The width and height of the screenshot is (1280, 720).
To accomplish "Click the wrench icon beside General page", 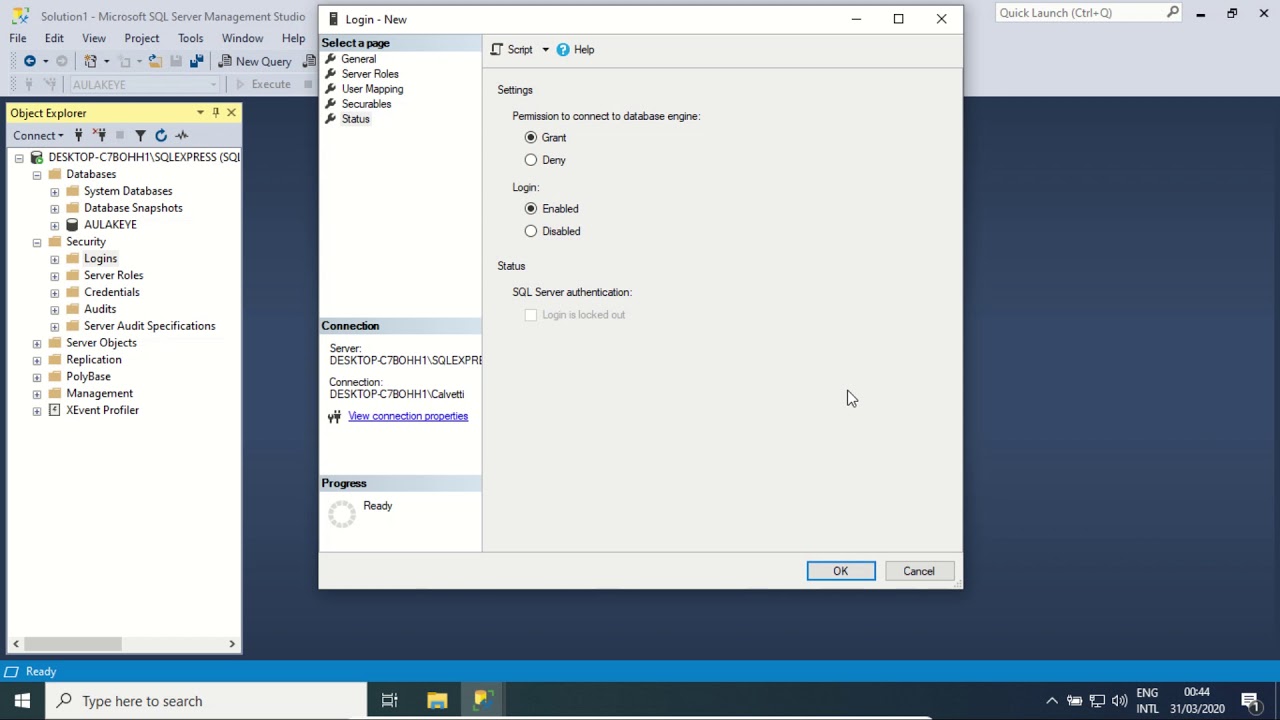I will (330, 59).
